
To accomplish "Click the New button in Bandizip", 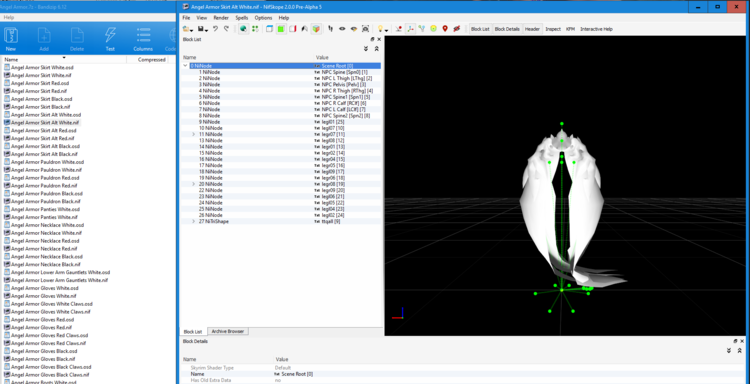I will point(11,40).
